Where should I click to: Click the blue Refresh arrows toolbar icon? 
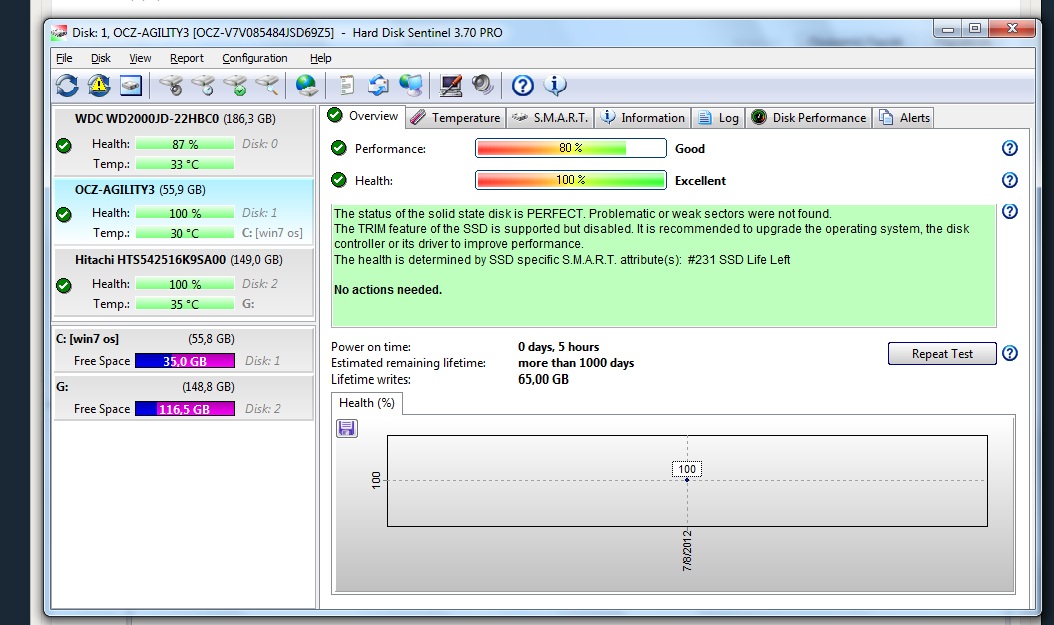[x=67, y=85]
